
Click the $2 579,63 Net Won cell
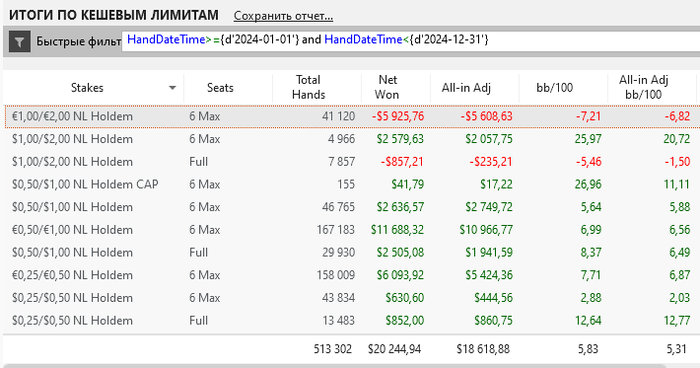[400, 139]
